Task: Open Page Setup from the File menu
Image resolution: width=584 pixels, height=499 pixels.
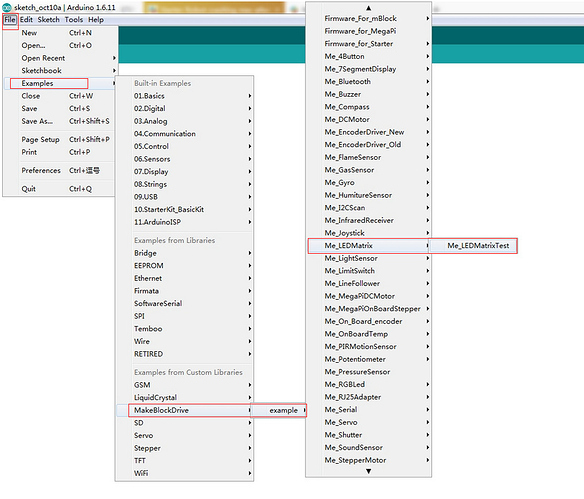Action: pyautogui.click(x=60, y=140)
